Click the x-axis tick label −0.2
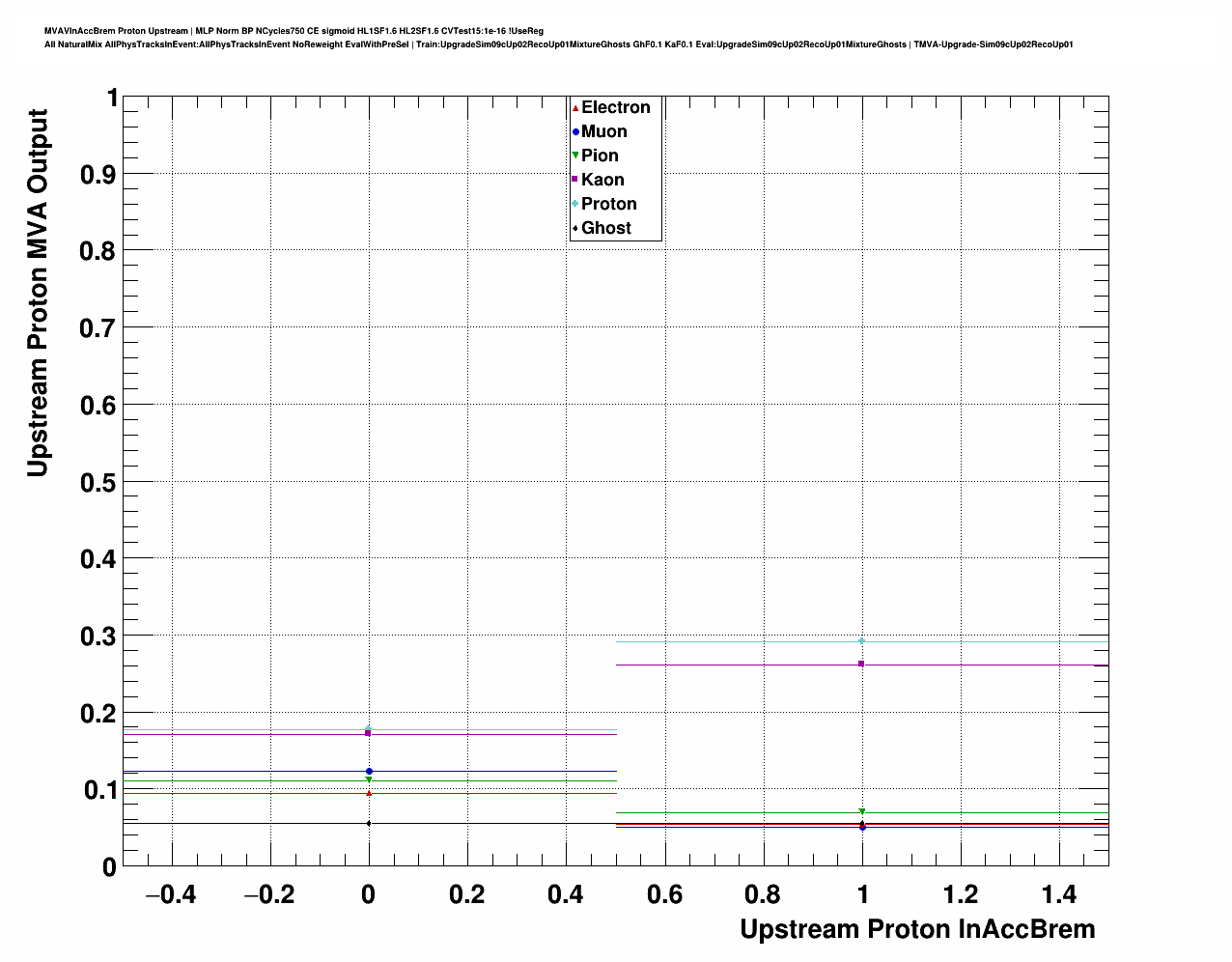 pos(269,895)
